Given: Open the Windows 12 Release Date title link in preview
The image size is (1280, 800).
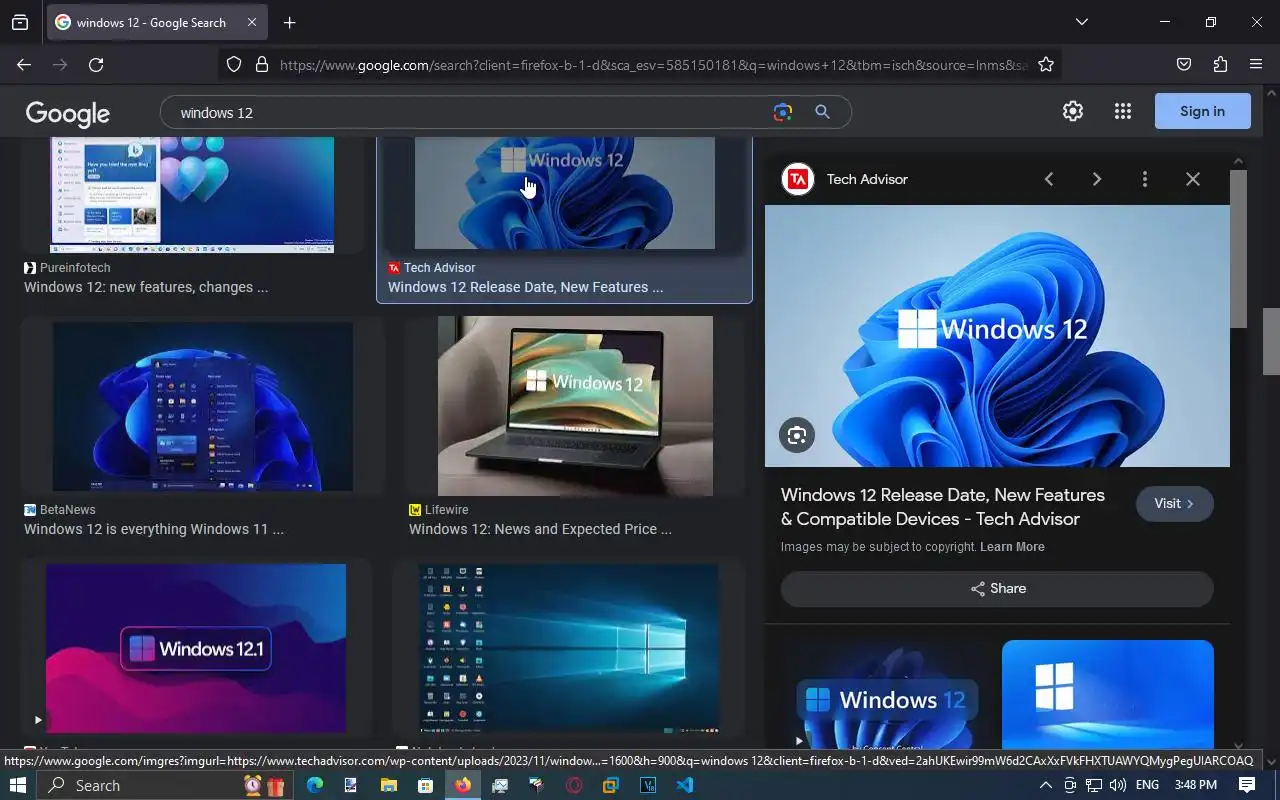Looking at the screenshot, I should 943,507.
